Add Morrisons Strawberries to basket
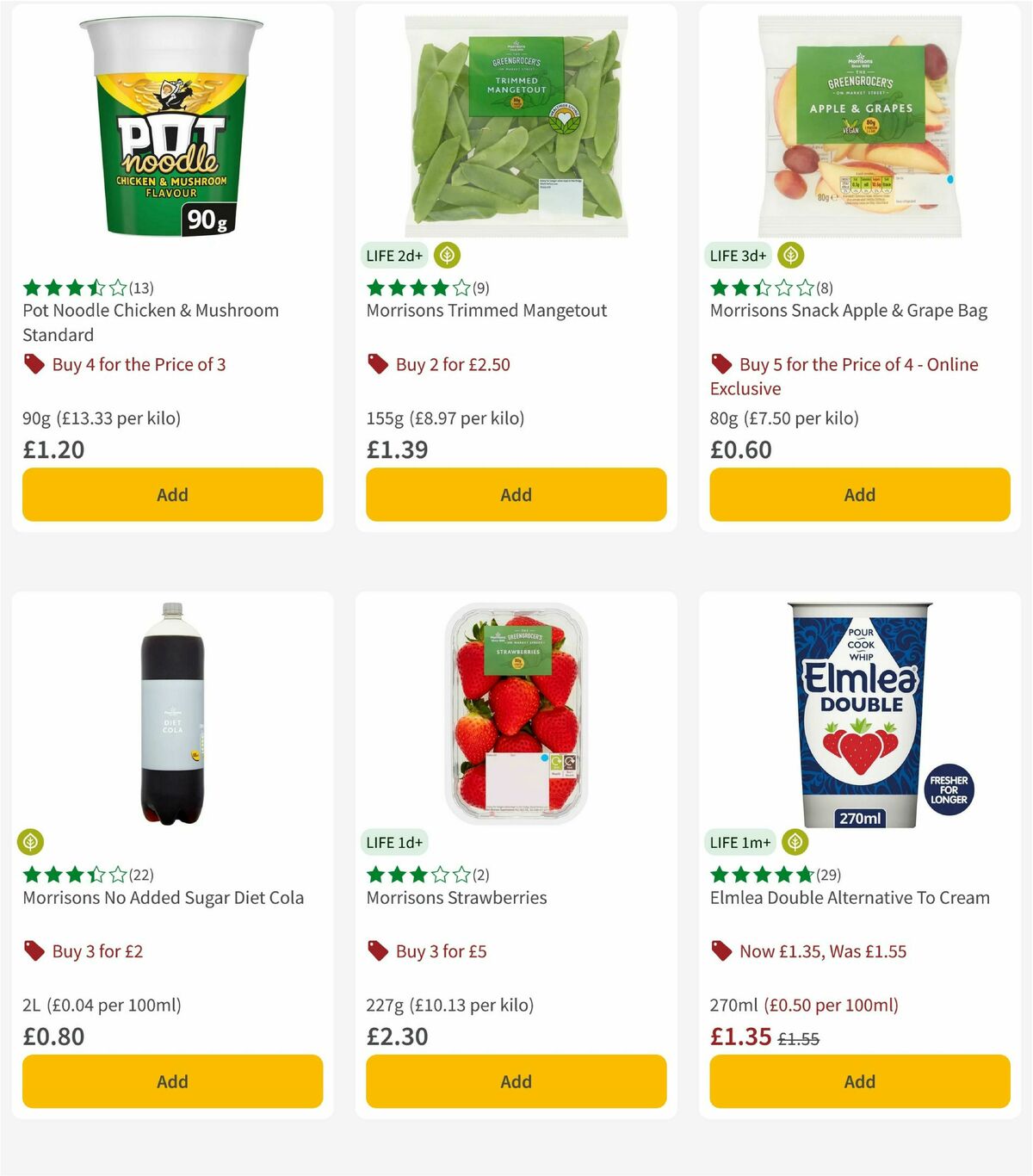This screenshot has height=1176, width=1033. point(515,1081)
